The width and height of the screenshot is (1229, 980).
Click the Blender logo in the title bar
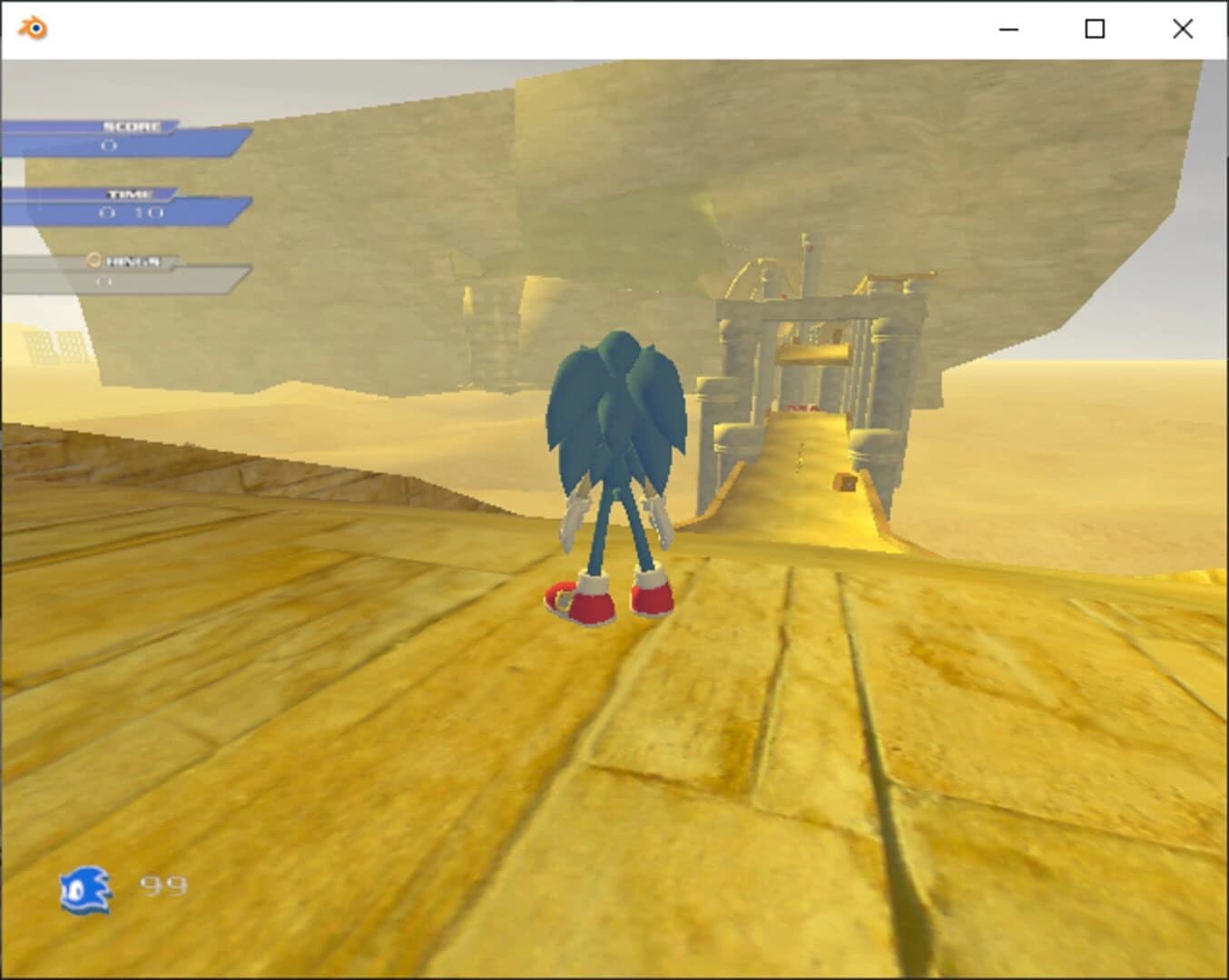[33, 28]
